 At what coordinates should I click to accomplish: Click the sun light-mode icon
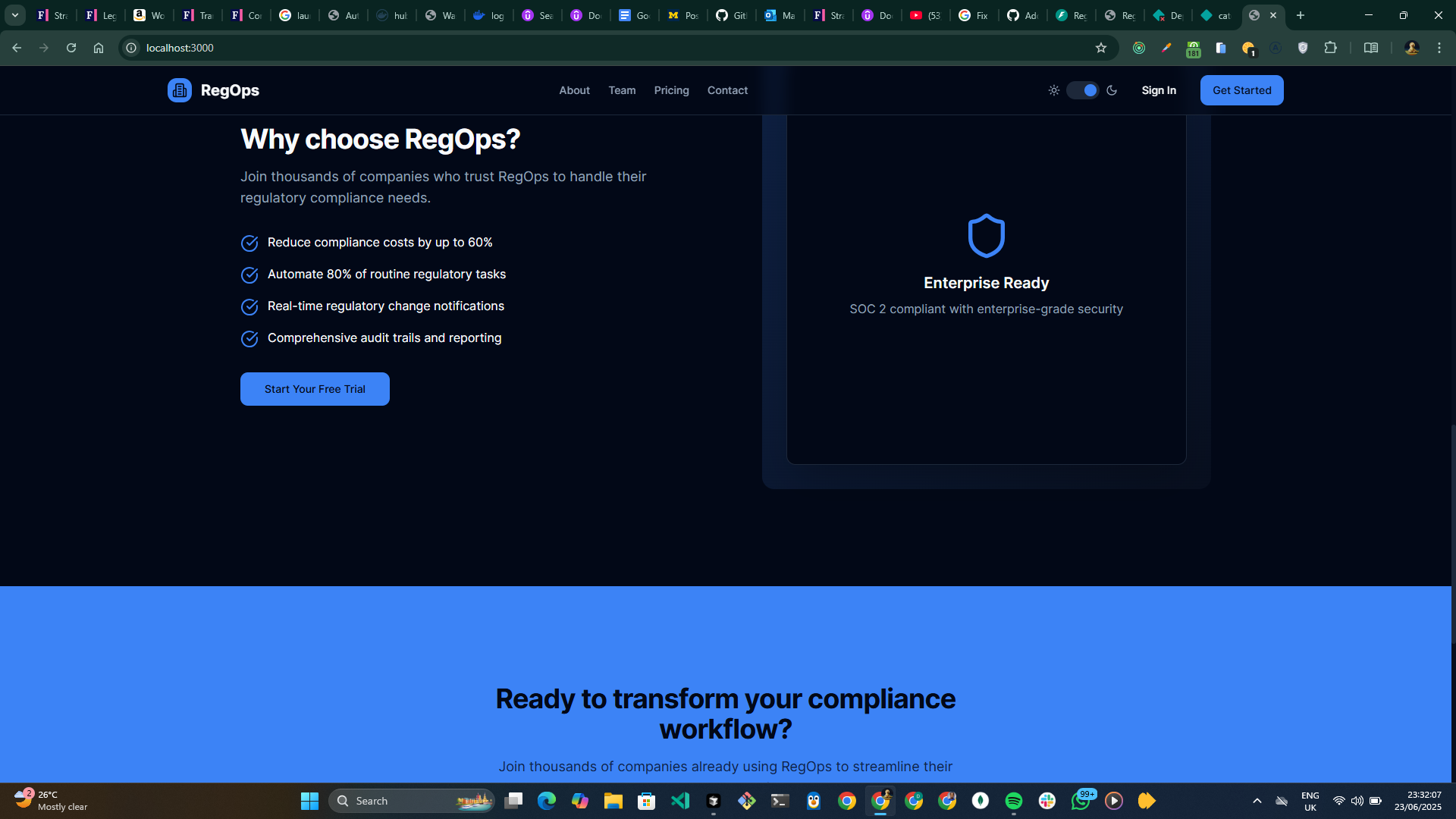(1054, 90)
